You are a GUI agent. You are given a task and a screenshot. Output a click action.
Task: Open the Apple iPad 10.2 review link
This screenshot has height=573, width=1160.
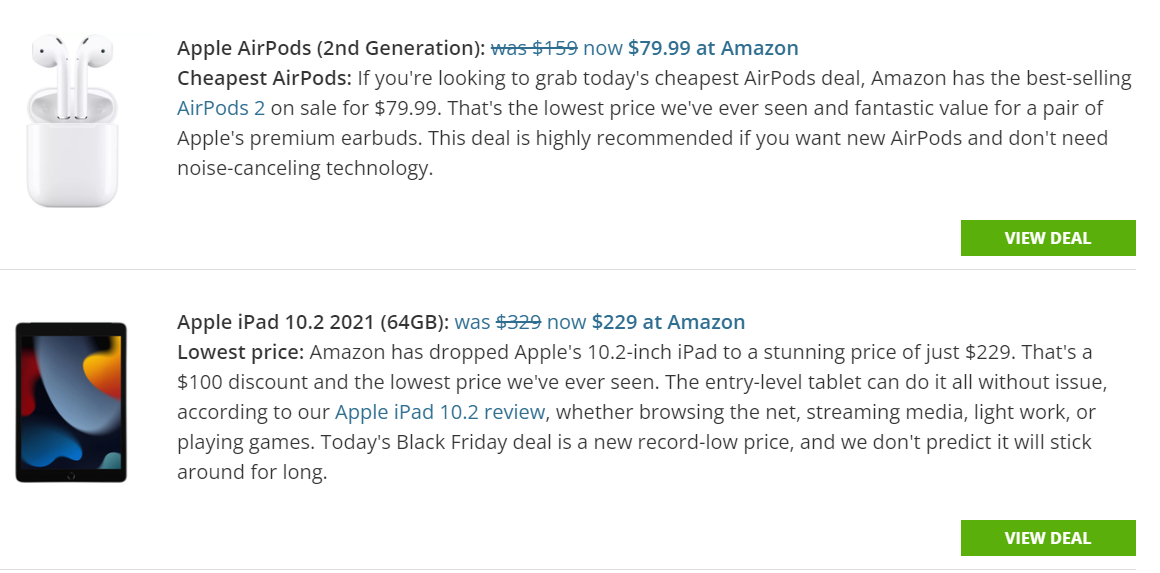click(440, 412)
